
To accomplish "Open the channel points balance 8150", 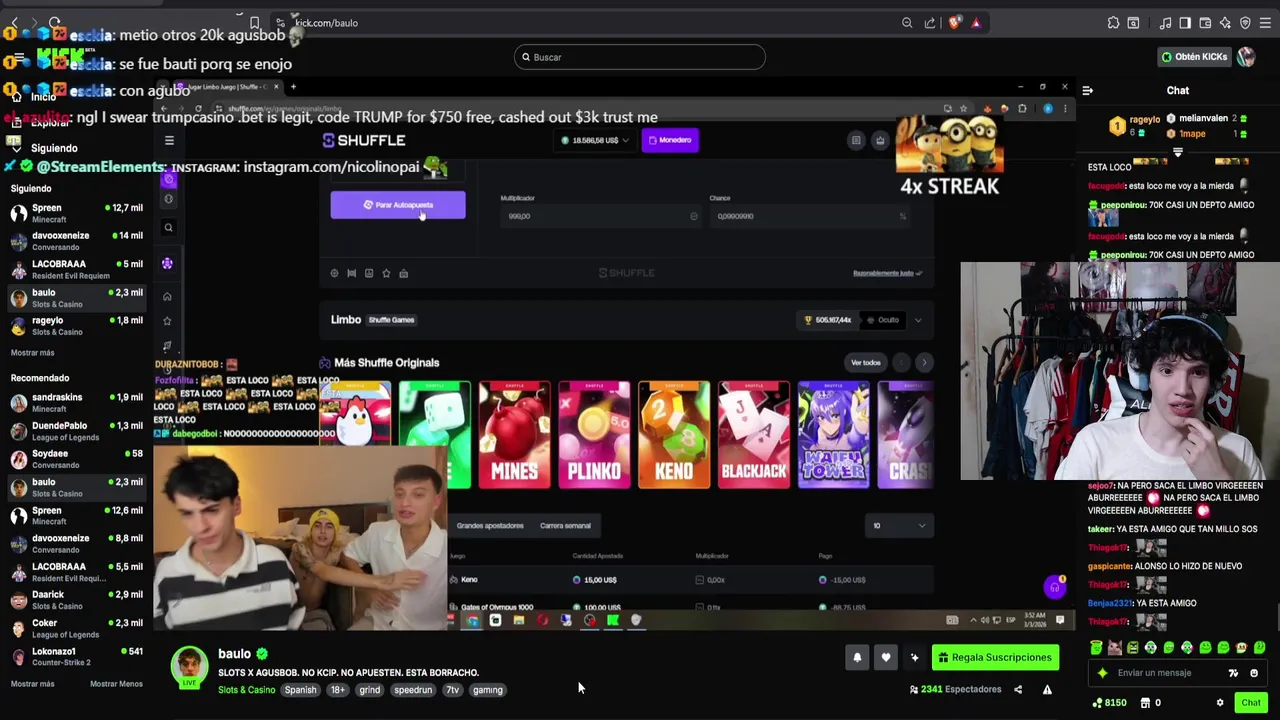I will coord(1109,703).
